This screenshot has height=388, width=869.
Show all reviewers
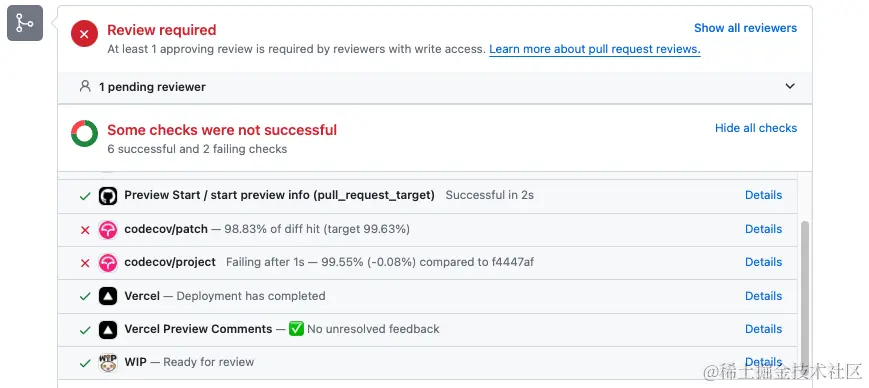coord(745,28)
